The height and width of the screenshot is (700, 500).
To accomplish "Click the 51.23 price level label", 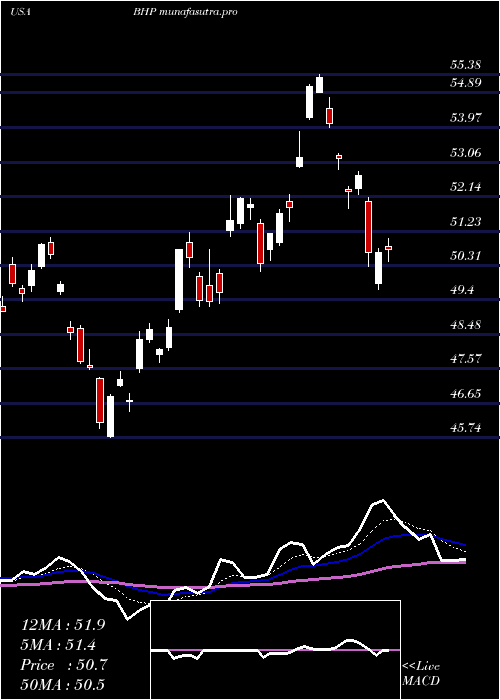I will 465,221.
